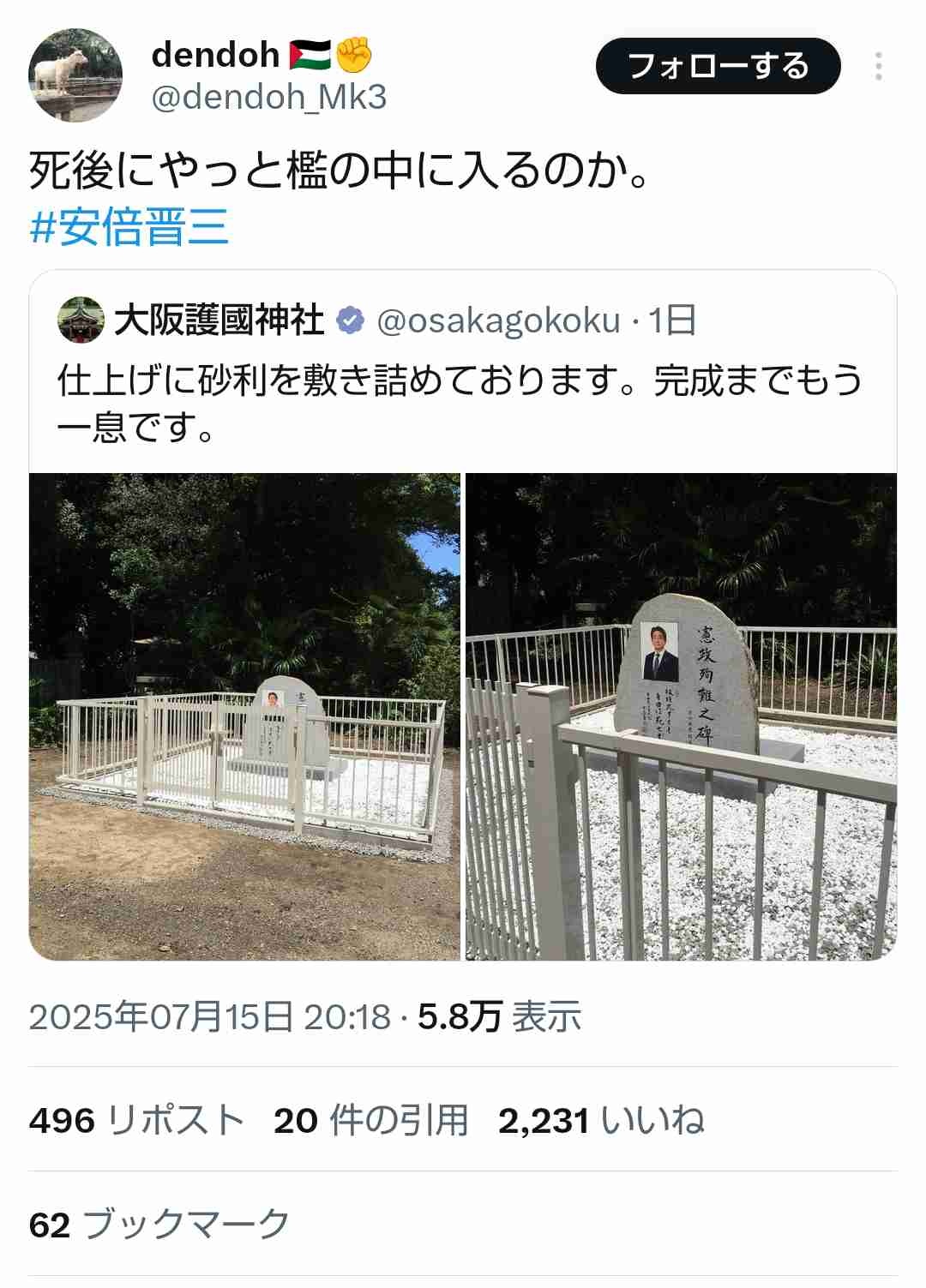The image size is (926, 1288).
Task: Open the @osakagokoku handle in quoted tweet
Action: [498, 321]
